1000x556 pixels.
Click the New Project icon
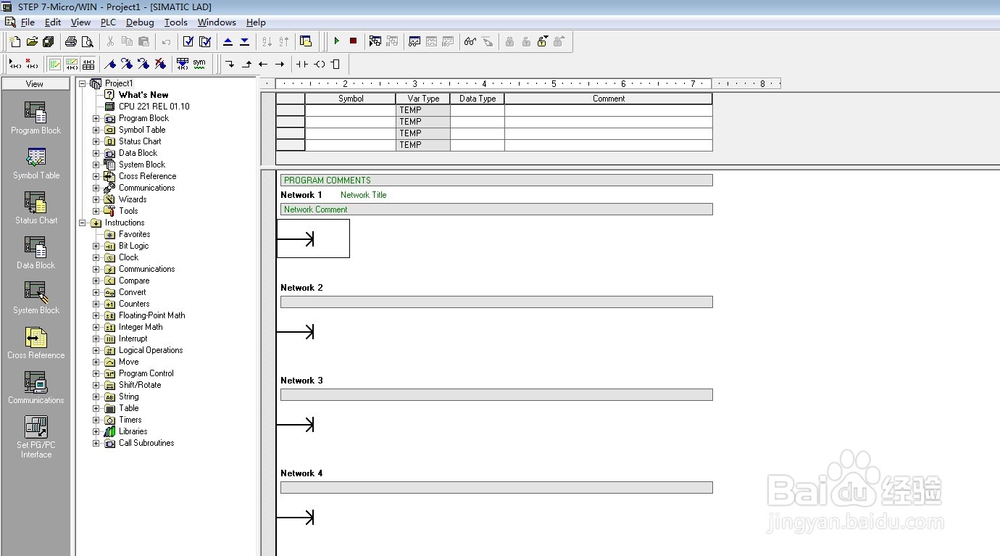click(x=15, y=41)
